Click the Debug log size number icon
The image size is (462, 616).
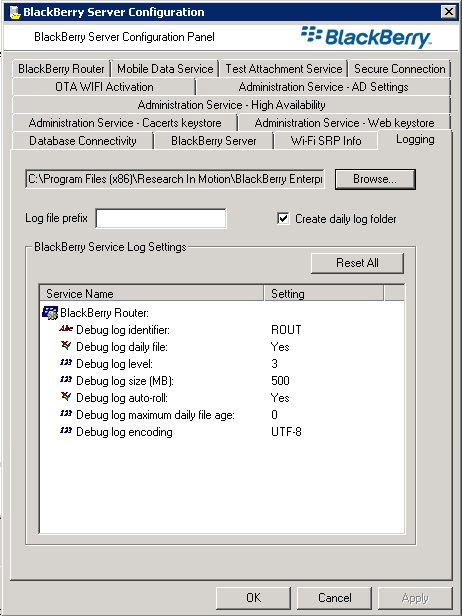[x=66, y=380]
